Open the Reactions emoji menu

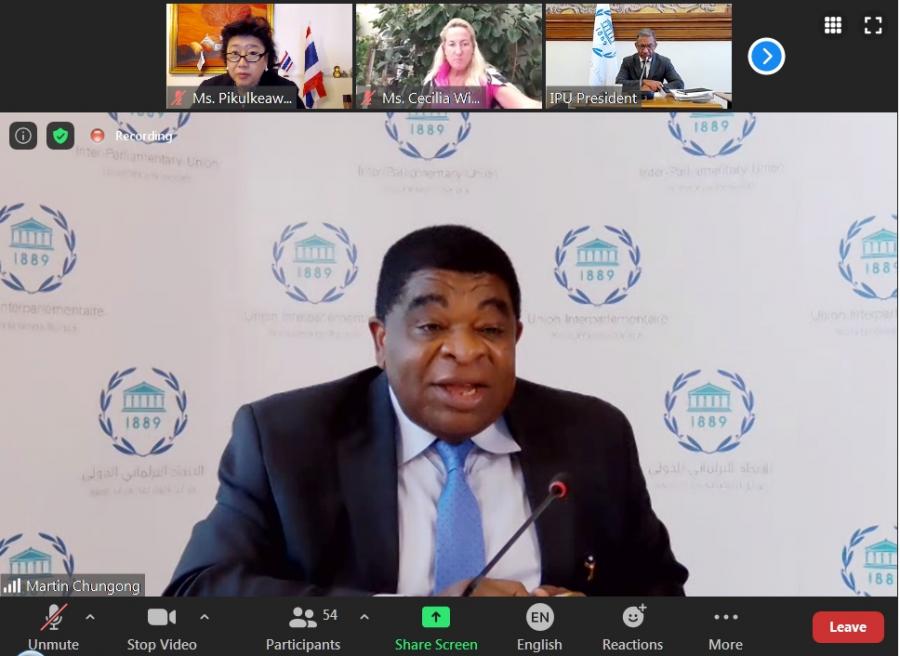tap(632, 627)
